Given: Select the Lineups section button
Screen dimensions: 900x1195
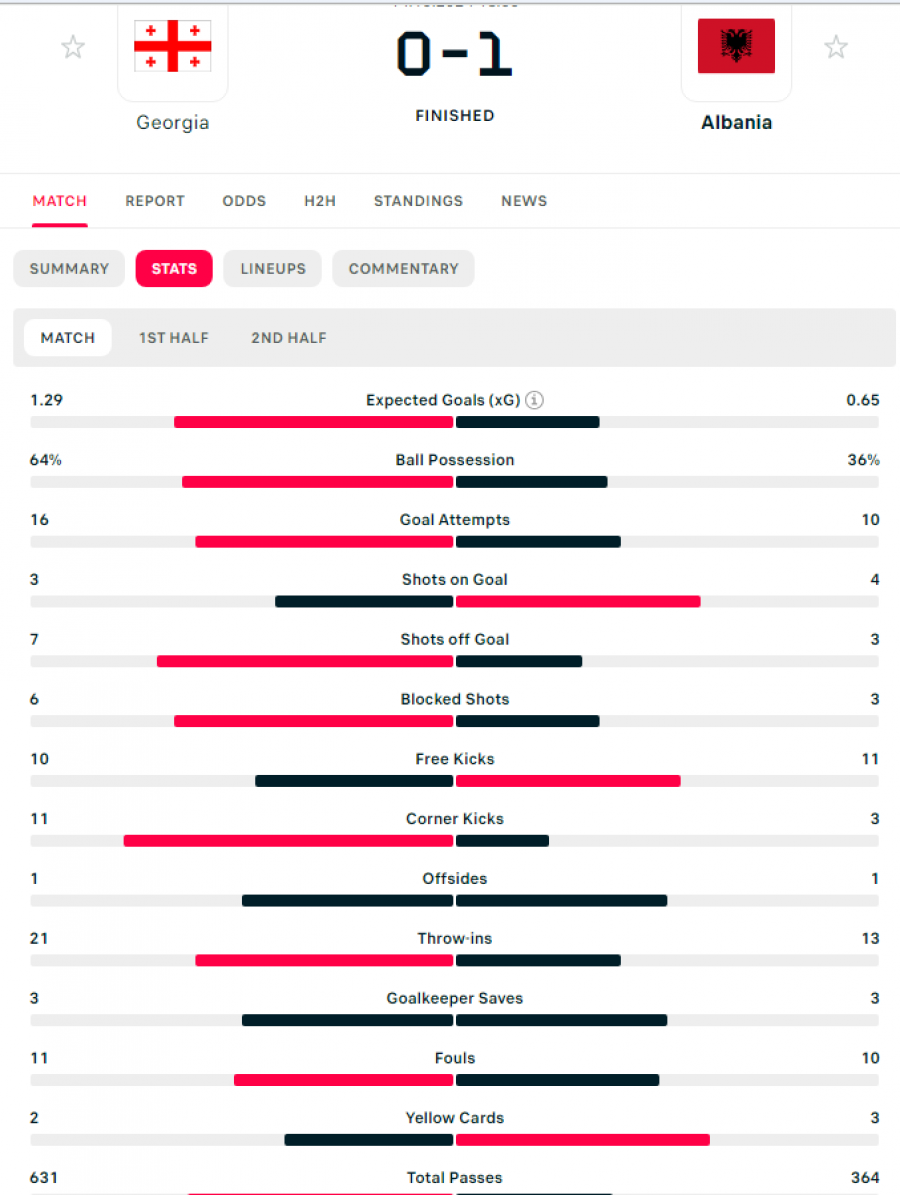Looking at the screenshot, I should (273, 269).
